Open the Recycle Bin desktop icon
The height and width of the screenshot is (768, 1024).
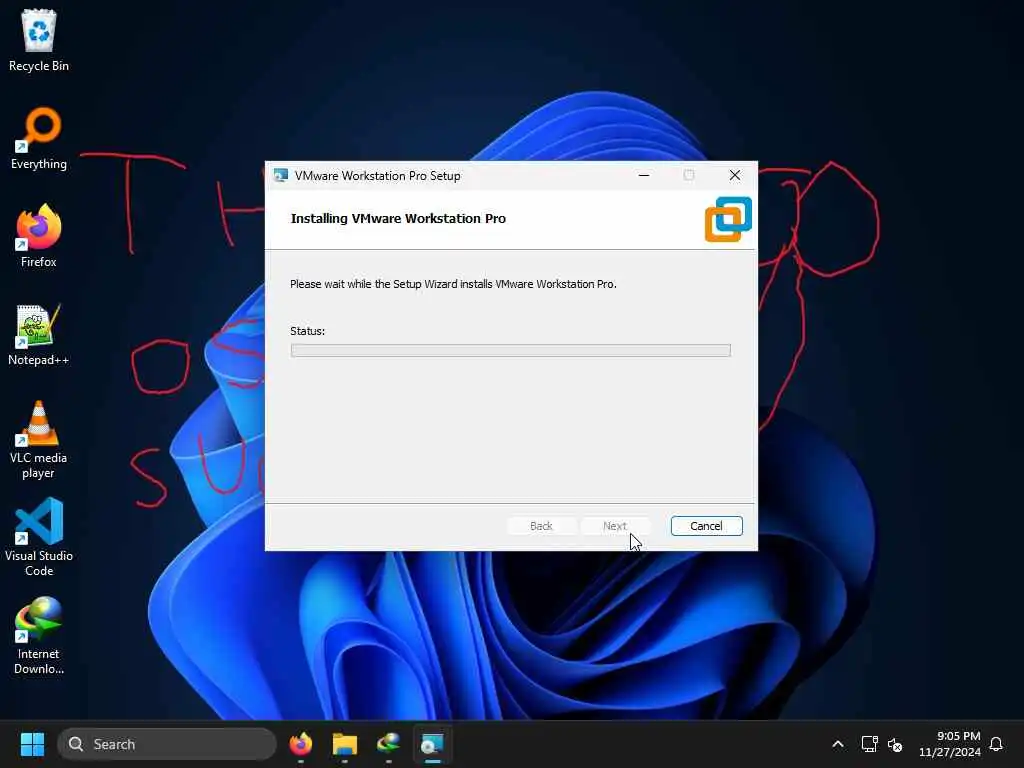39,40
